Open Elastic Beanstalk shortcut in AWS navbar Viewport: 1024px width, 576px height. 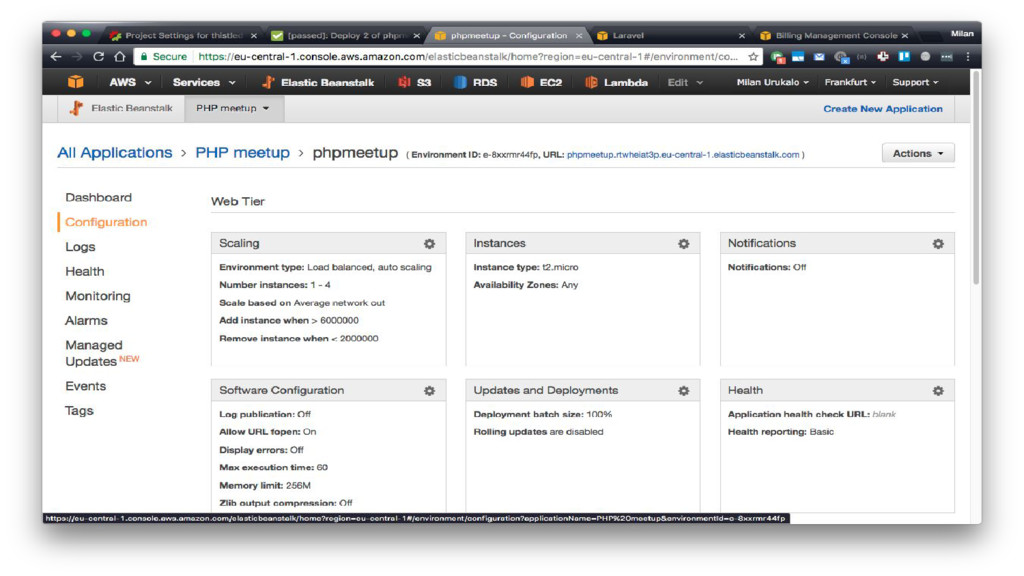tap(318, 82)
